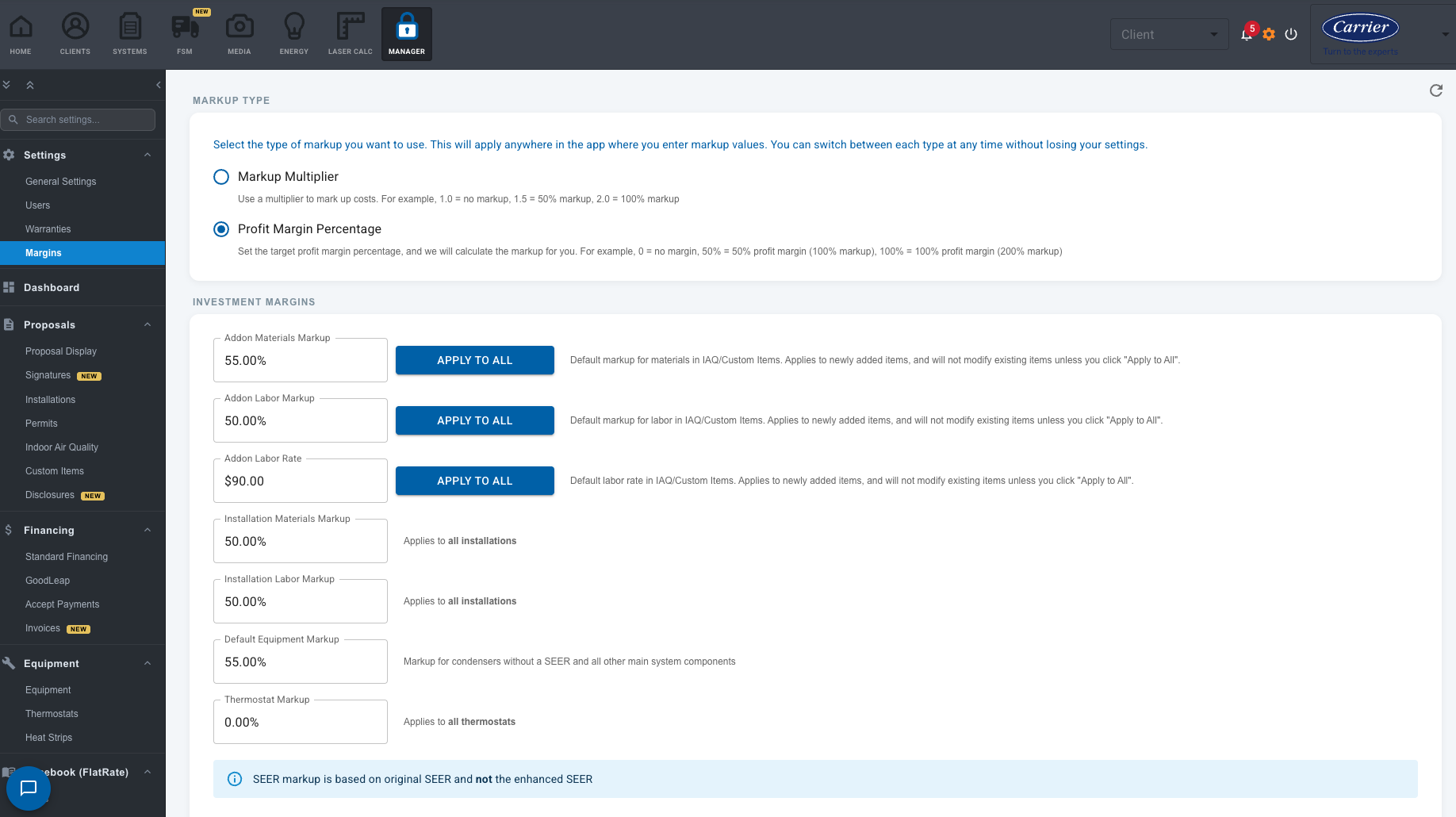This screenshot has height=817, width=1456.
Task: Open the Clients icon
Action: pos(75,34)
